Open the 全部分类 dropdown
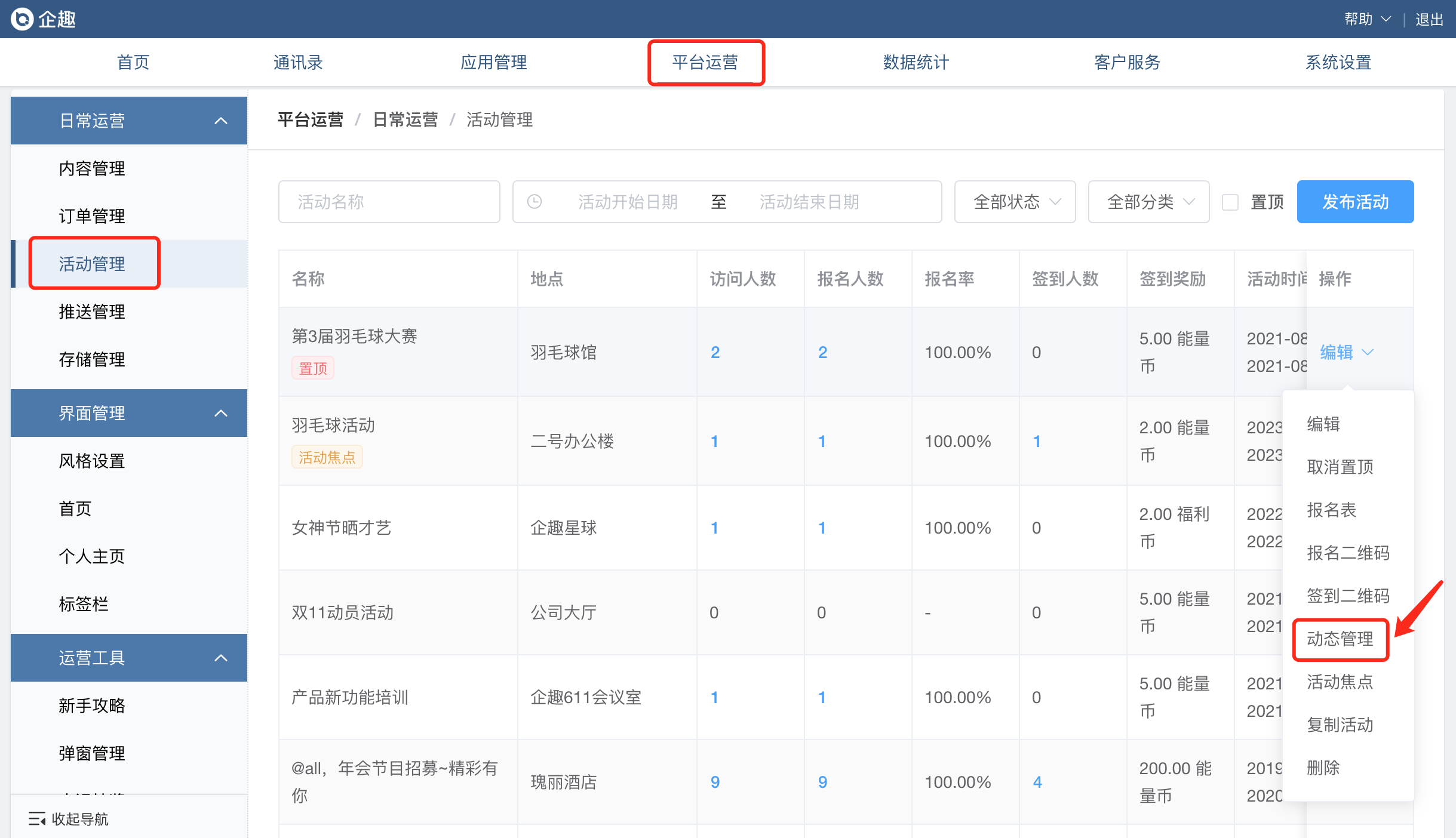Image resolution: width=1456 pixels, height=838 pixels. coord(1148,202)
